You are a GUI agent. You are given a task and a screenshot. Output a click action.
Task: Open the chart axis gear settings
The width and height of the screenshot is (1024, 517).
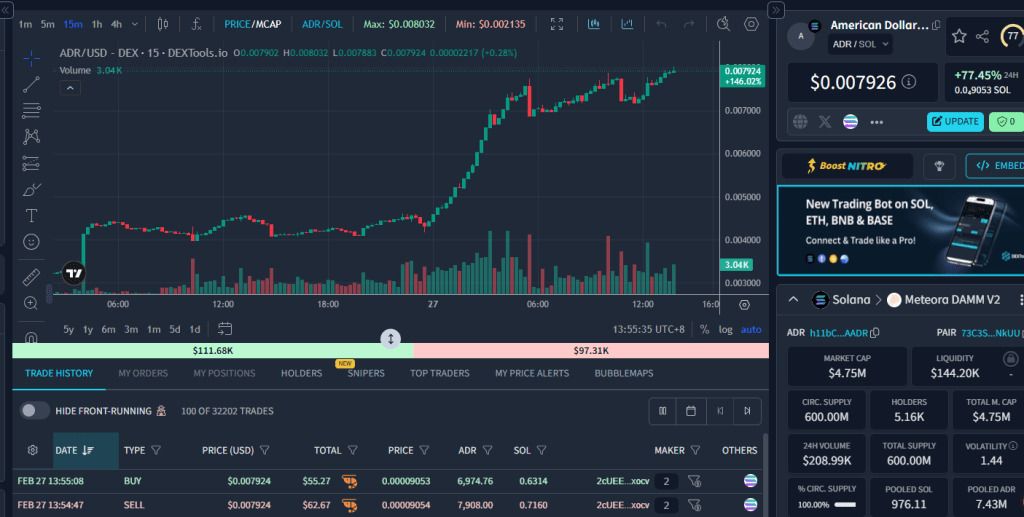click(744, 305)
